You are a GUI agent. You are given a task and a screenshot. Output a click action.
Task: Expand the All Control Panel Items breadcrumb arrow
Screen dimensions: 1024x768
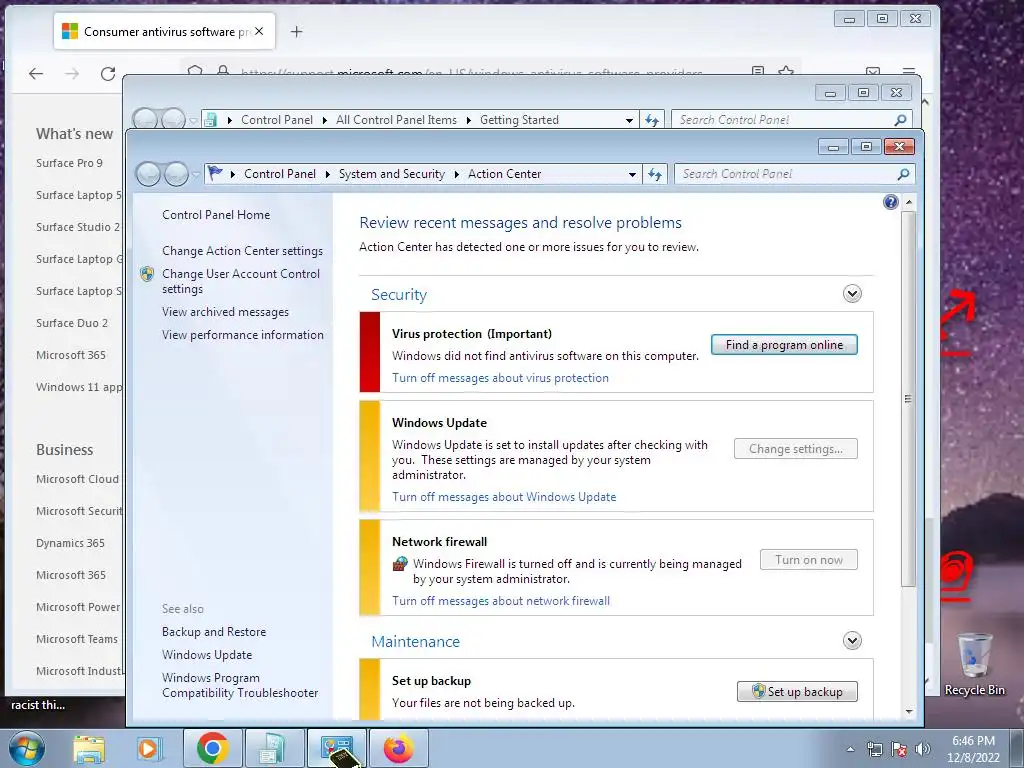click(468, 120)
